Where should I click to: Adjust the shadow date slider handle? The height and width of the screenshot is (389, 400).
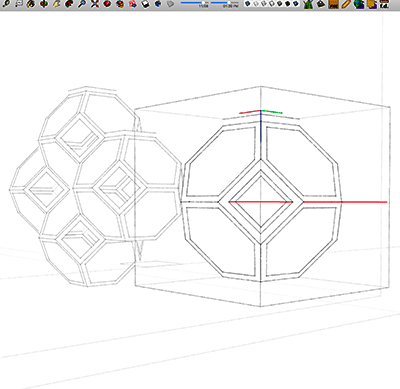tap(203, 3)
